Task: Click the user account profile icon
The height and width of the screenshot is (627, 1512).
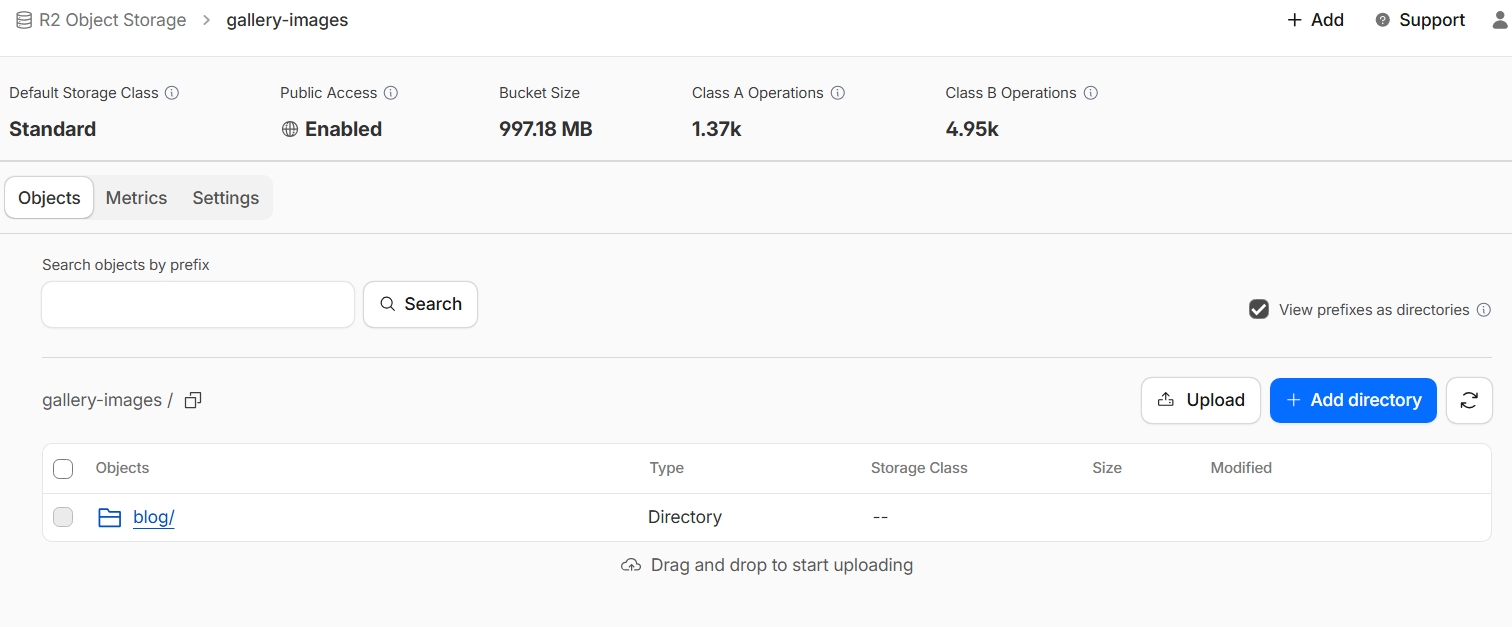Action: tap(1502, 20)
